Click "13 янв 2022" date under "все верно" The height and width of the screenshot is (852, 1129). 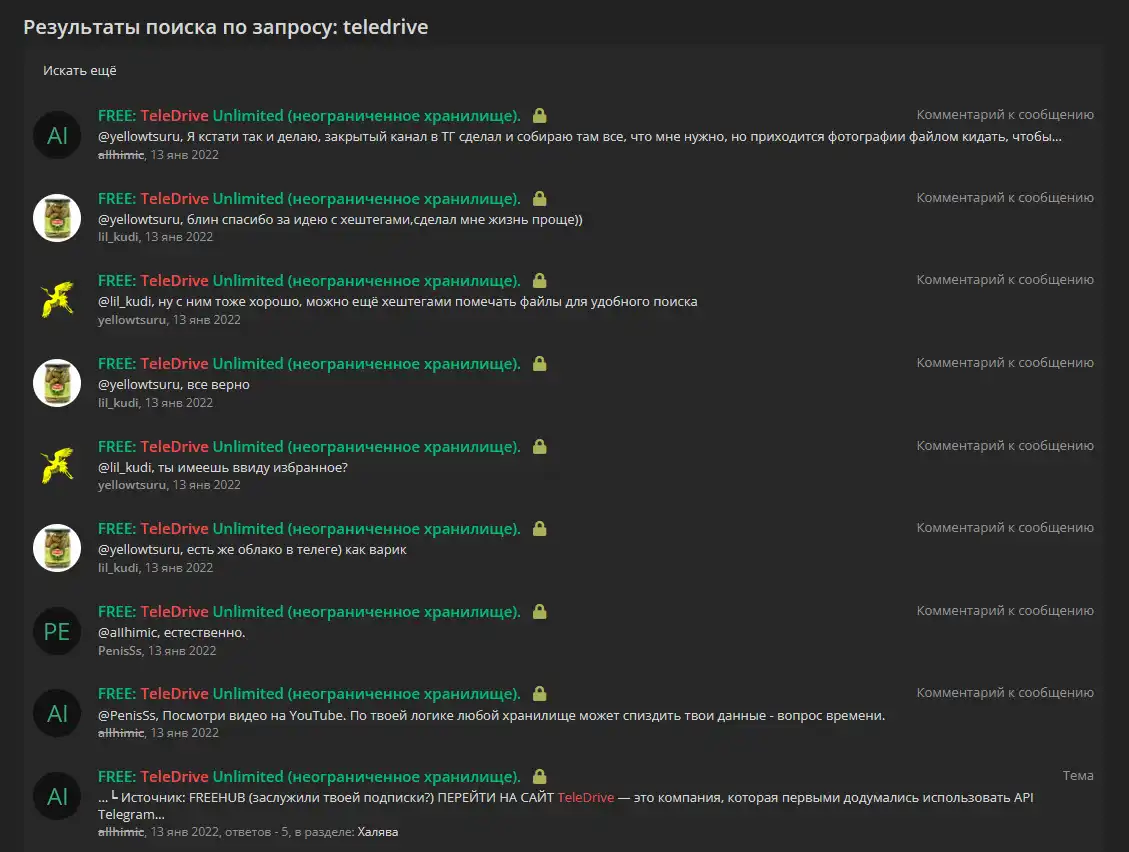click(179, 402)
